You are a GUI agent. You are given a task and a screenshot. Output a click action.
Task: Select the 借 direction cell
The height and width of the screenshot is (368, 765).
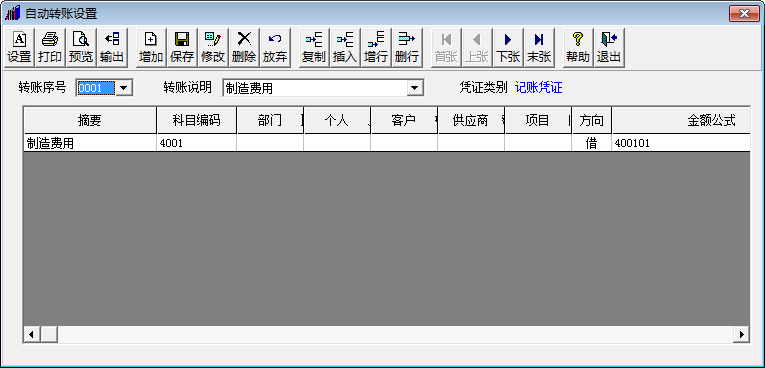click(592, 143)
